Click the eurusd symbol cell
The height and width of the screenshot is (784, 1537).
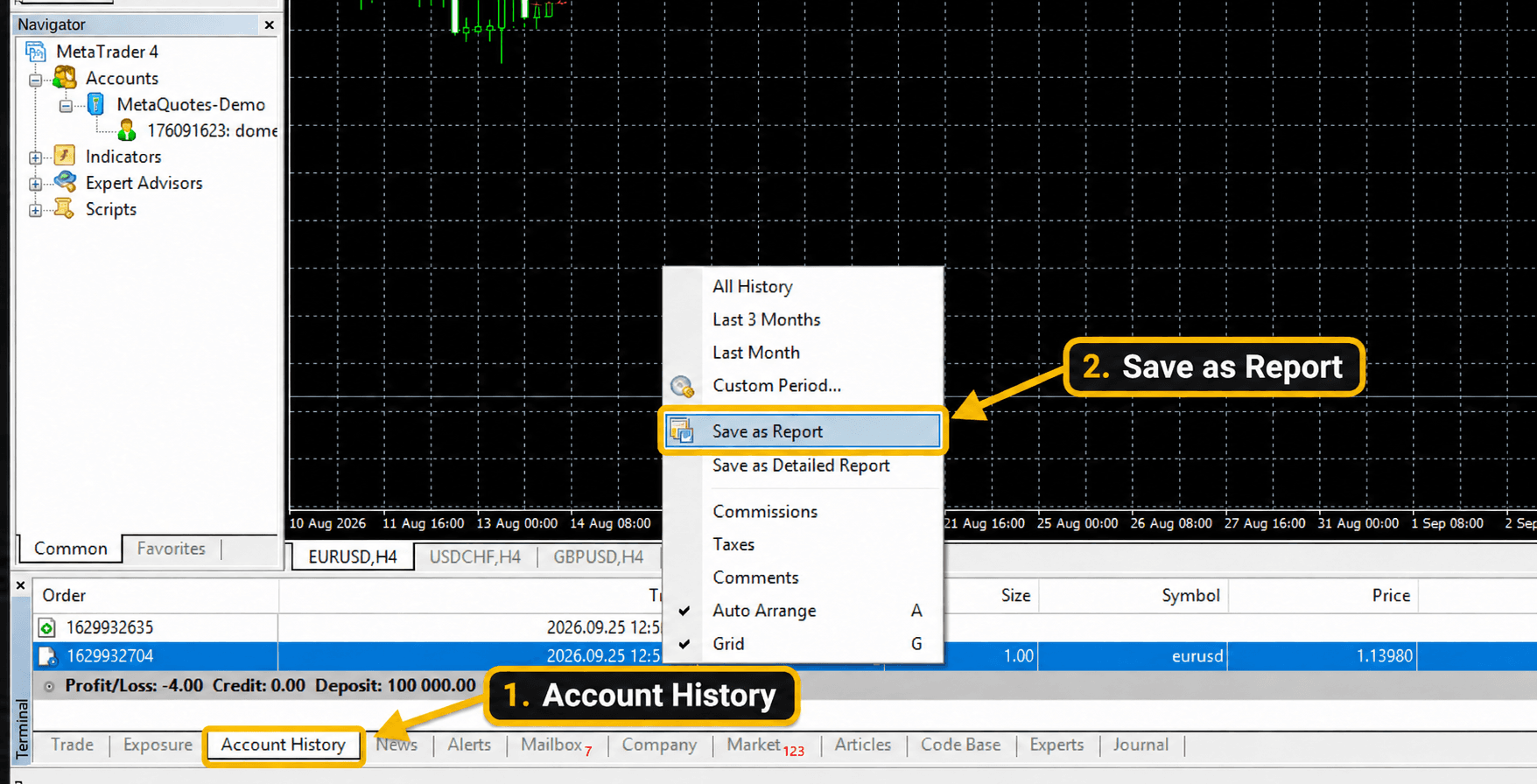[1133, 655]
